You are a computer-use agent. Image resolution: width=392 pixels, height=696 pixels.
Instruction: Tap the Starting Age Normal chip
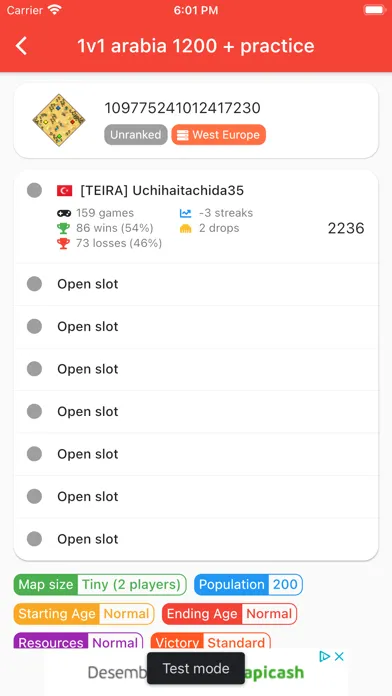[84, 614]
